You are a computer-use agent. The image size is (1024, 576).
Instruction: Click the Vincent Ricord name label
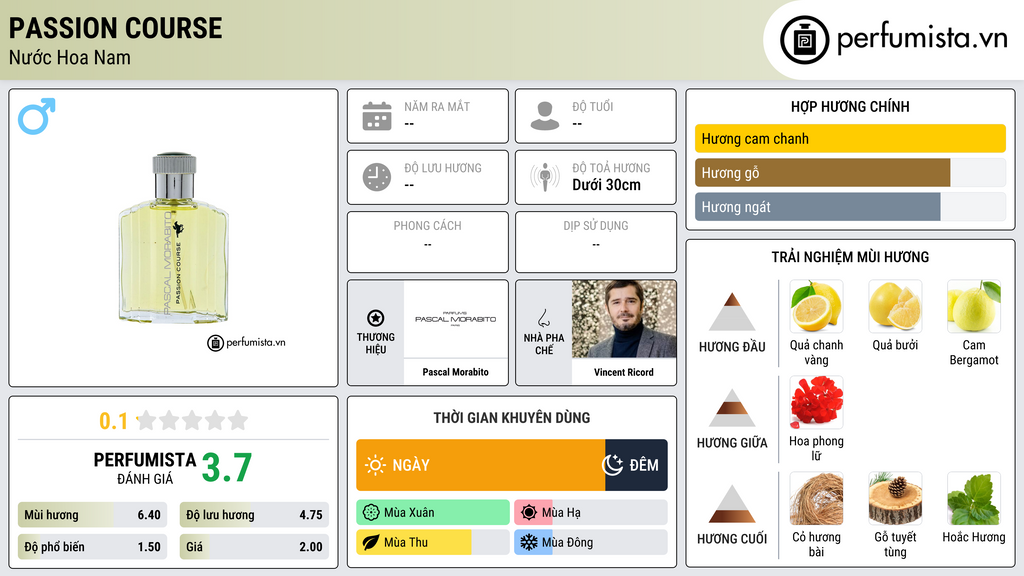pos(624,372)
